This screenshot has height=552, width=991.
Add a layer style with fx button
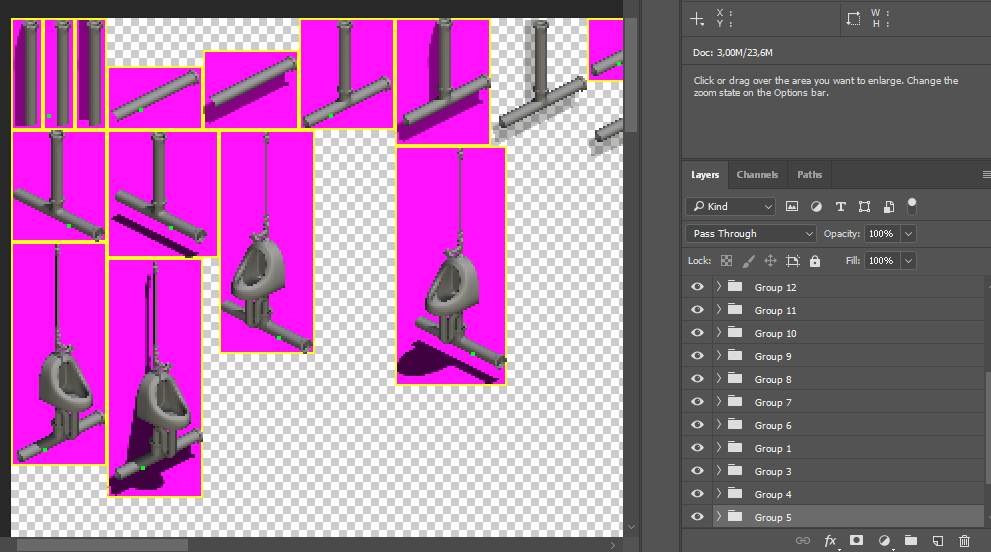(x=830, y=541)
